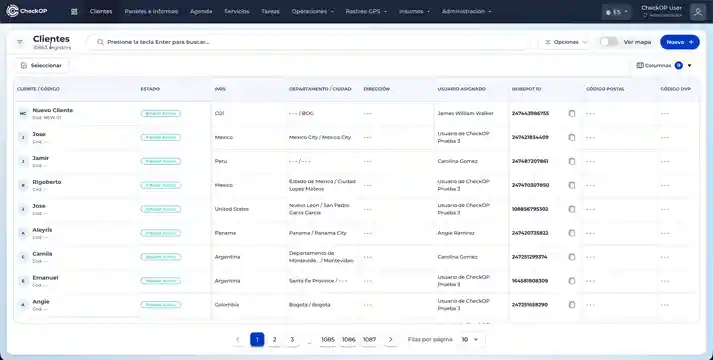Open the Columnas dropdown

[x=664, y=65]
